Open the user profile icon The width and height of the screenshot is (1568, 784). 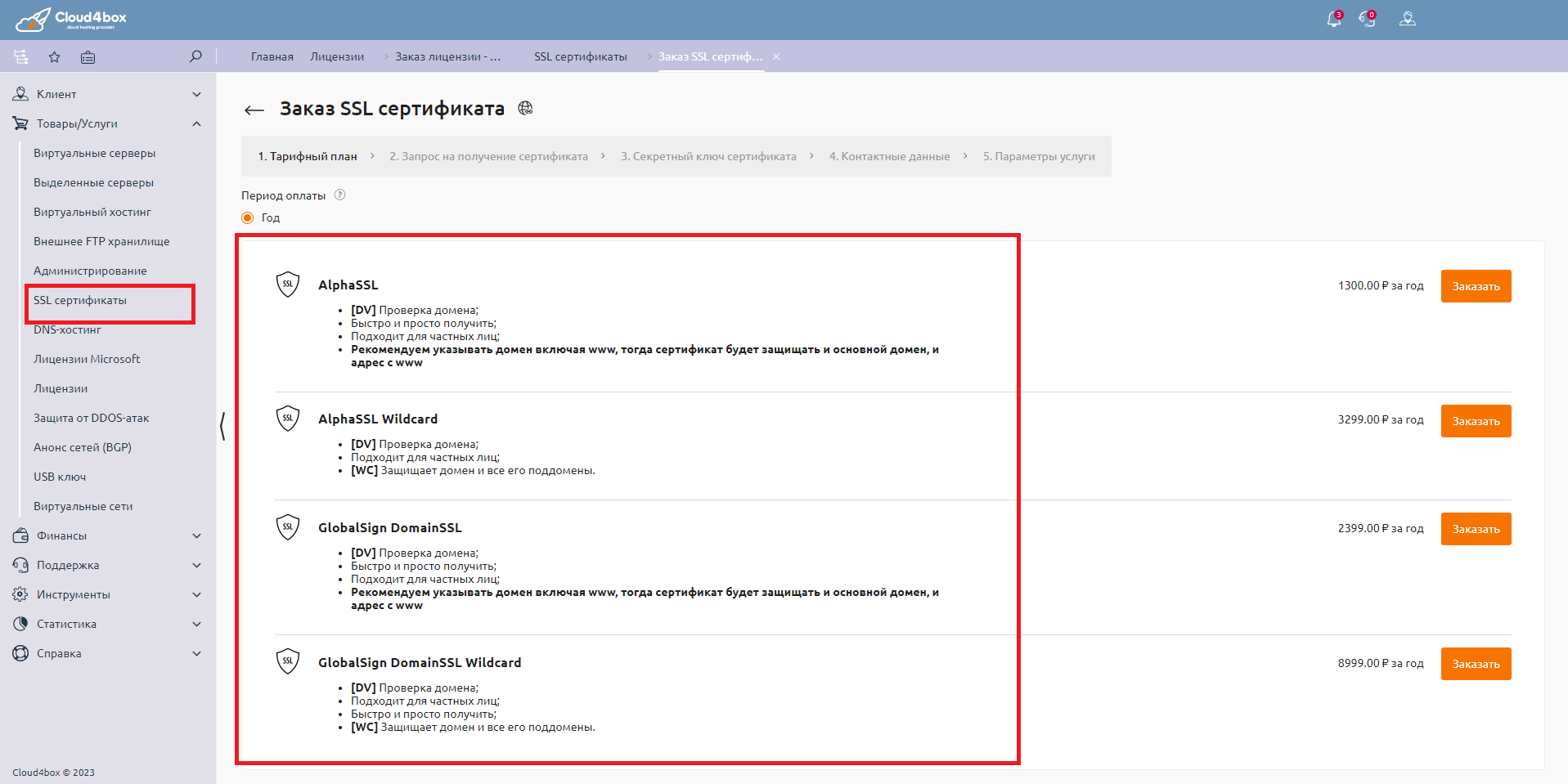point(1407,19)
